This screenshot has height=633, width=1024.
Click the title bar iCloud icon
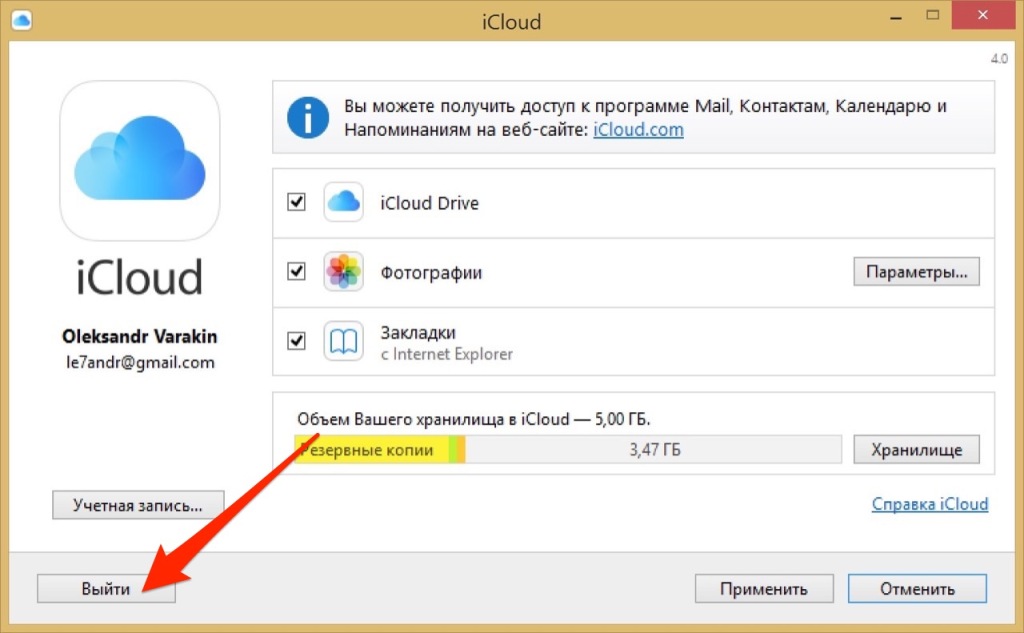click(x=21, y=20)
